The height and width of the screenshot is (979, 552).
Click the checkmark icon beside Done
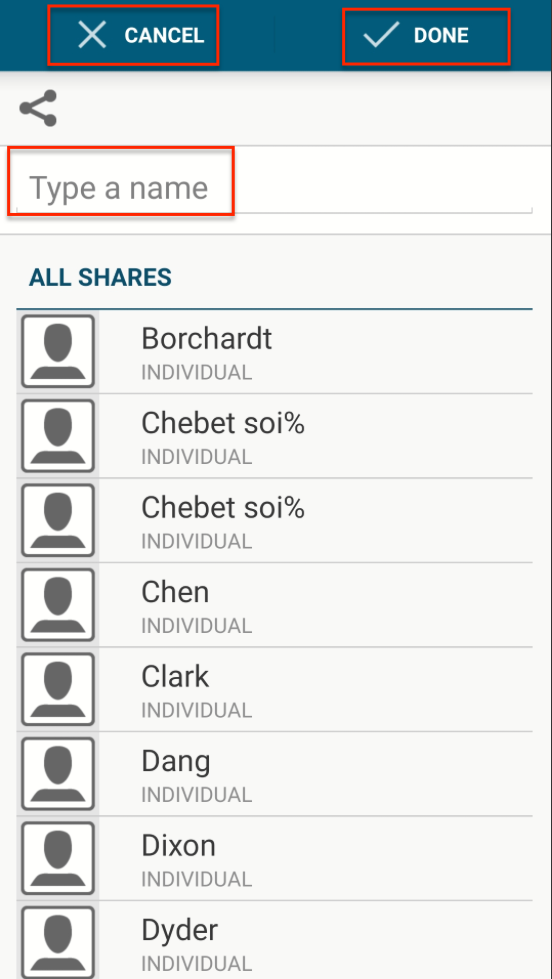[381, 35]
